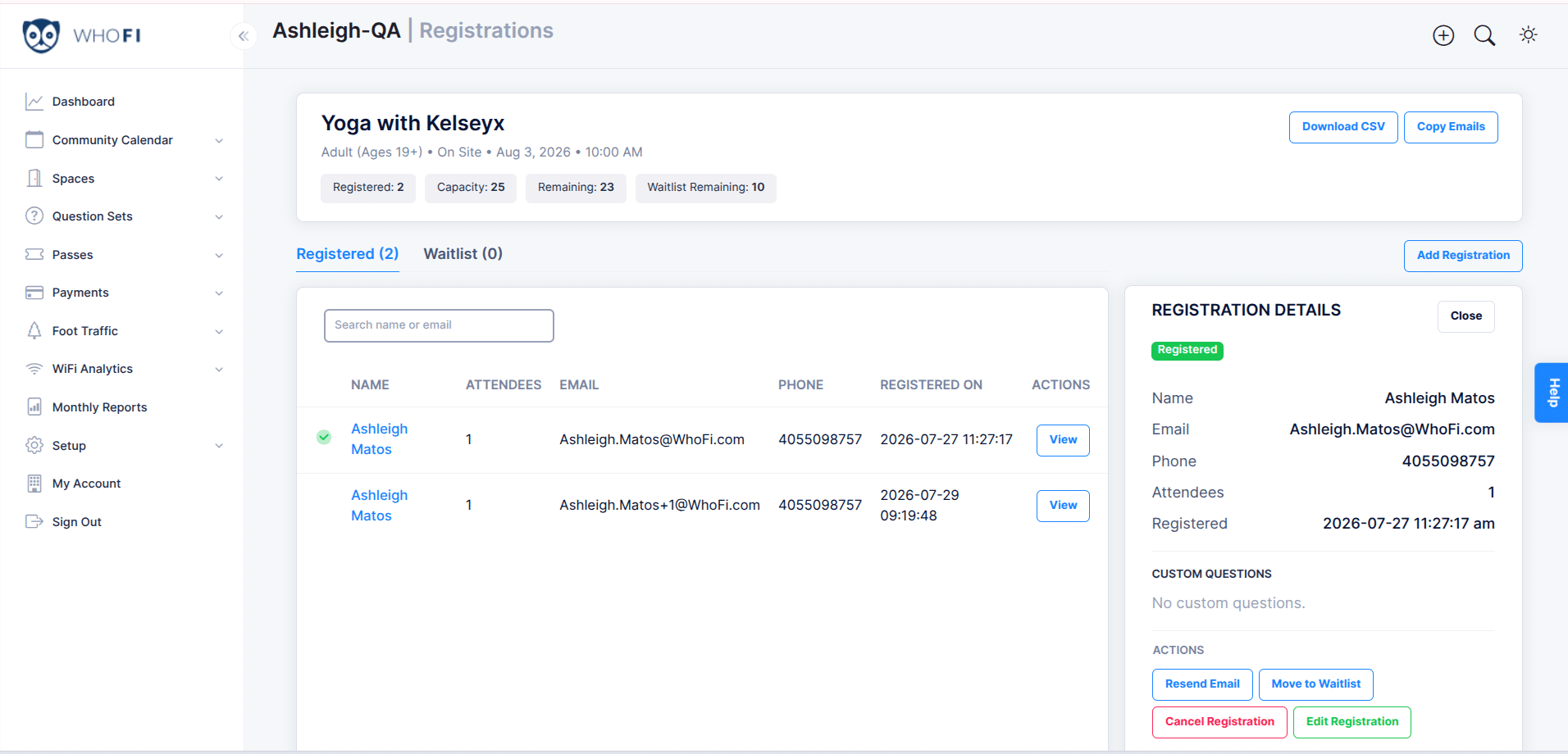Click the Spaces door icon
This screenshot has height=754, width=1568.
pos(34,179)
